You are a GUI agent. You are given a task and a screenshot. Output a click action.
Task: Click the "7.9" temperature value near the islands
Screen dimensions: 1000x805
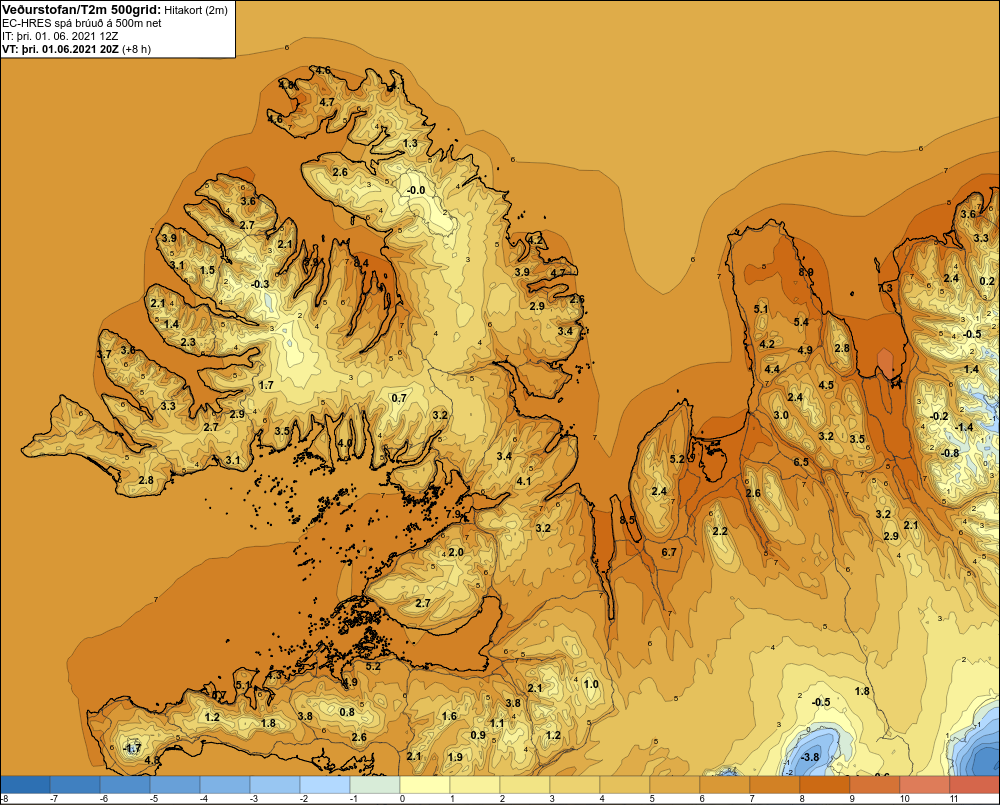click(x=453, y=514)
